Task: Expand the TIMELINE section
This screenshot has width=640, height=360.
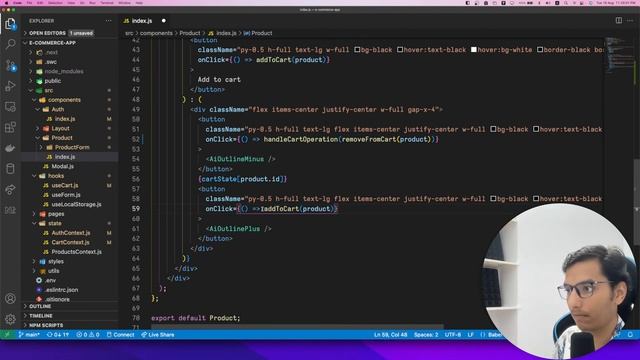Action: [x=41, y=316]
